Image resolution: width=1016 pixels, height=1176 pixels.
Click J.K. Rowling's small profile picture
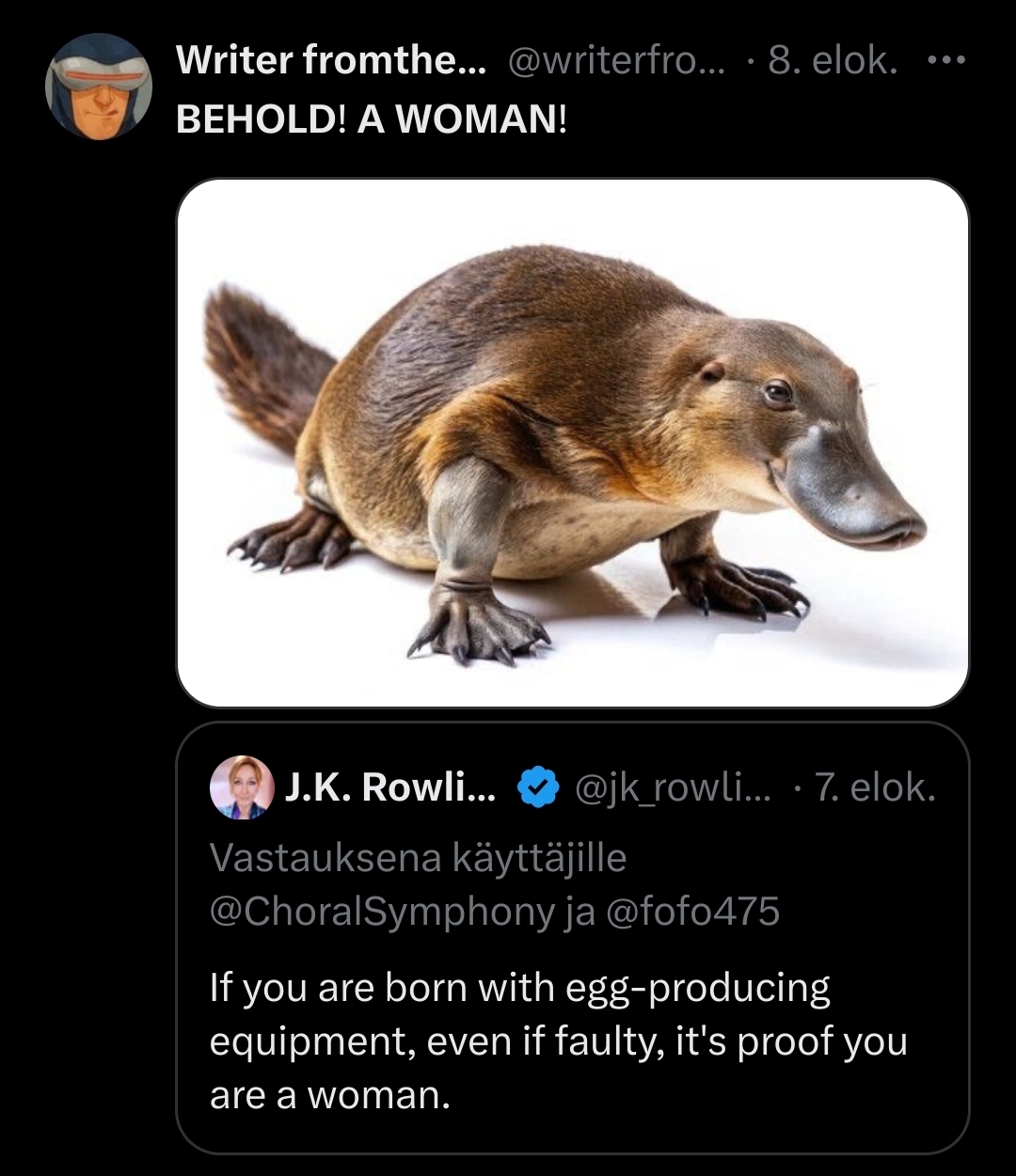241,787
